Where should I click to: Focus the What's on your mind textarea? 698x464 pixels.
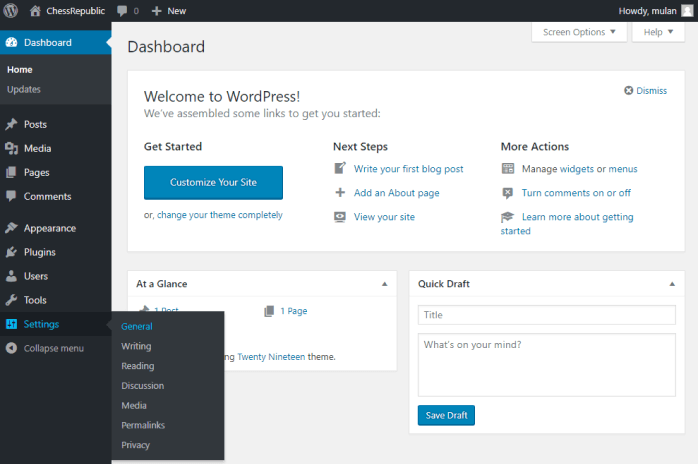pyautogui.click(x=547, y=365)
